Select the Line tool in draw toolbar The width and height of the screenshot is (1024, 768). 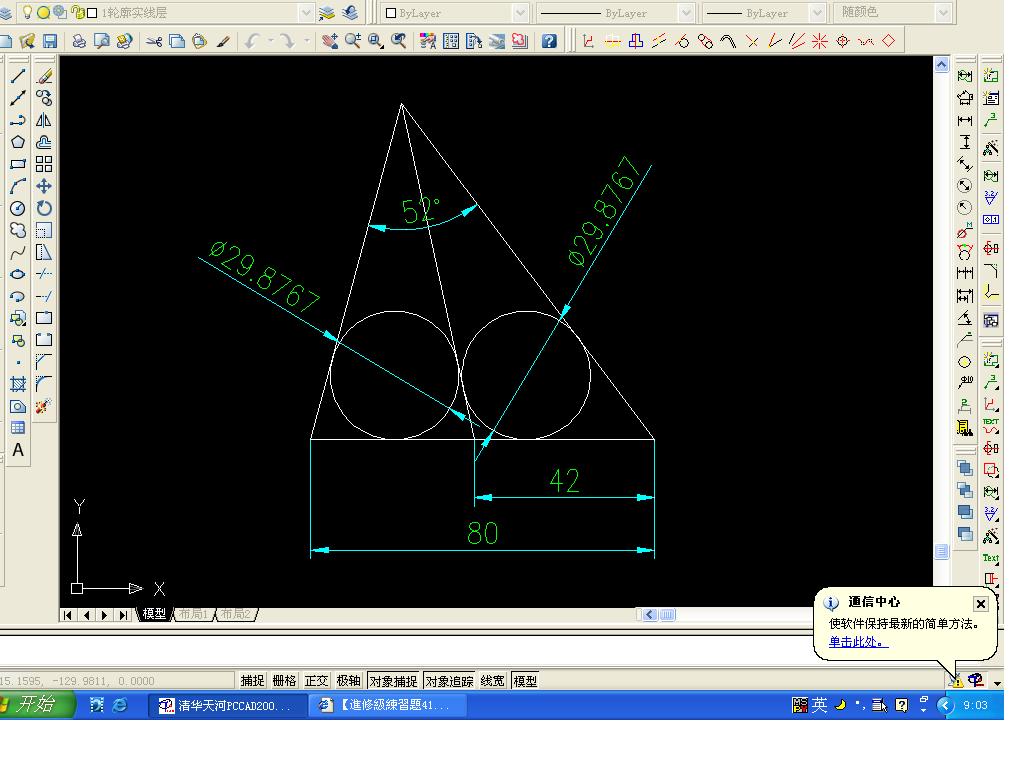coord(18,76)
